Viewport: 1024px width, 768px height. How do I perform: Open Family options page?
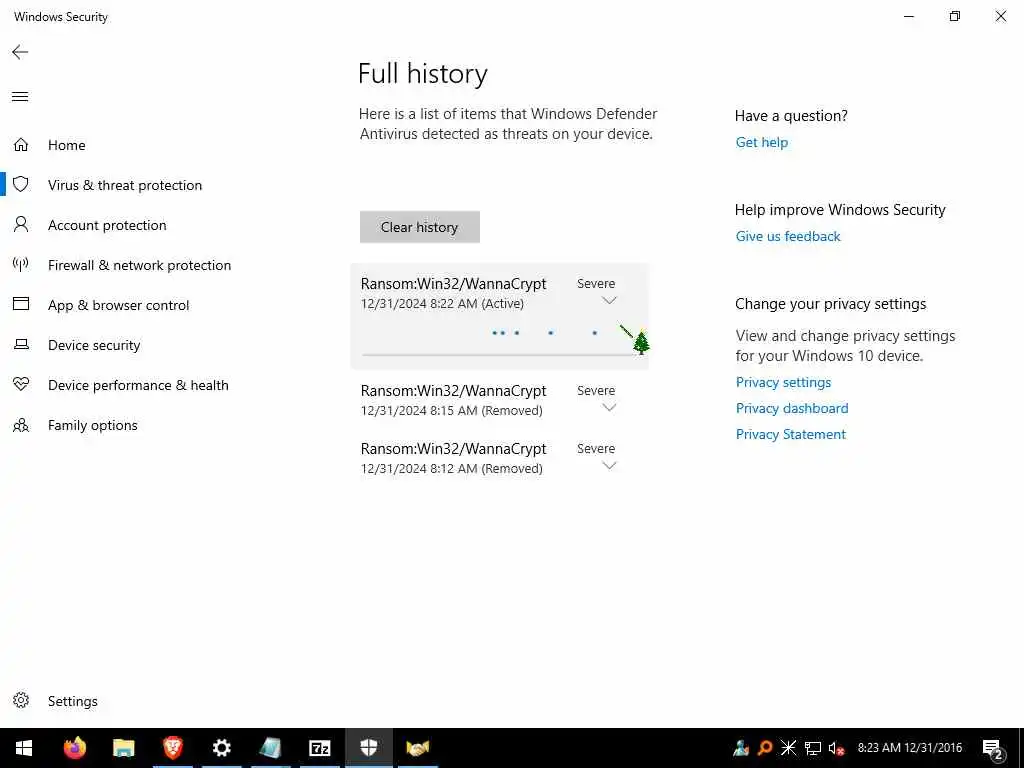[x=93, y=425]
